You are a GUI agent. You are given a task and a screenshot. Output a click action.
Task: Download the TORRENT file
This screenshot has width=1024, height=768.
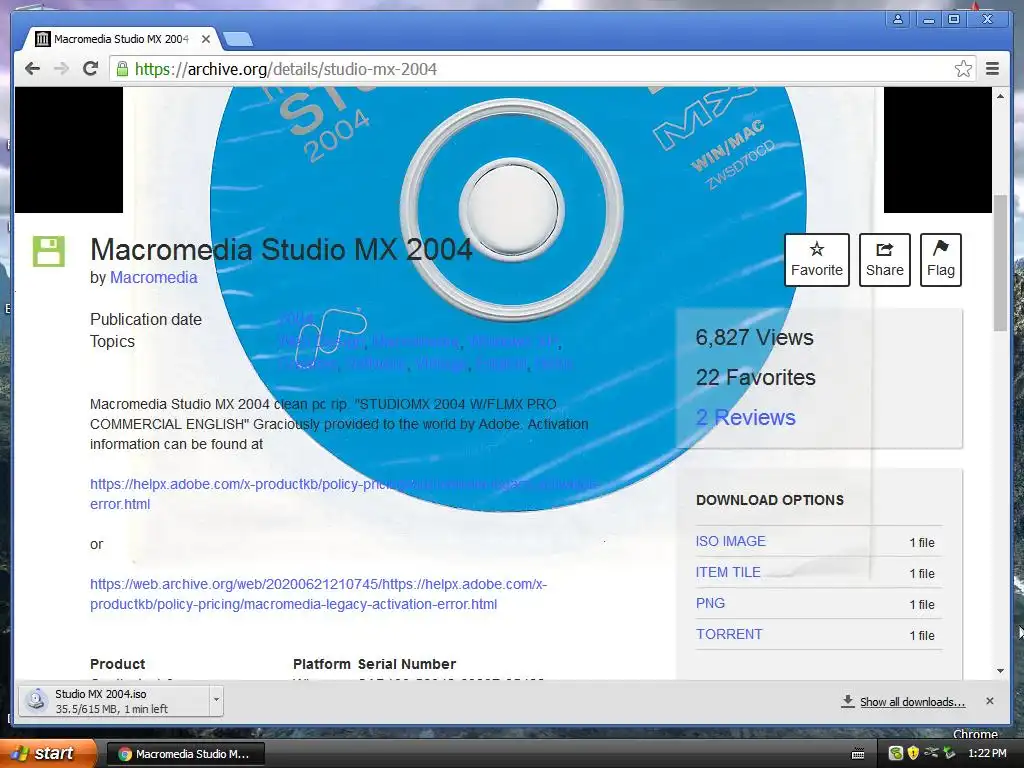pos(729,634)
